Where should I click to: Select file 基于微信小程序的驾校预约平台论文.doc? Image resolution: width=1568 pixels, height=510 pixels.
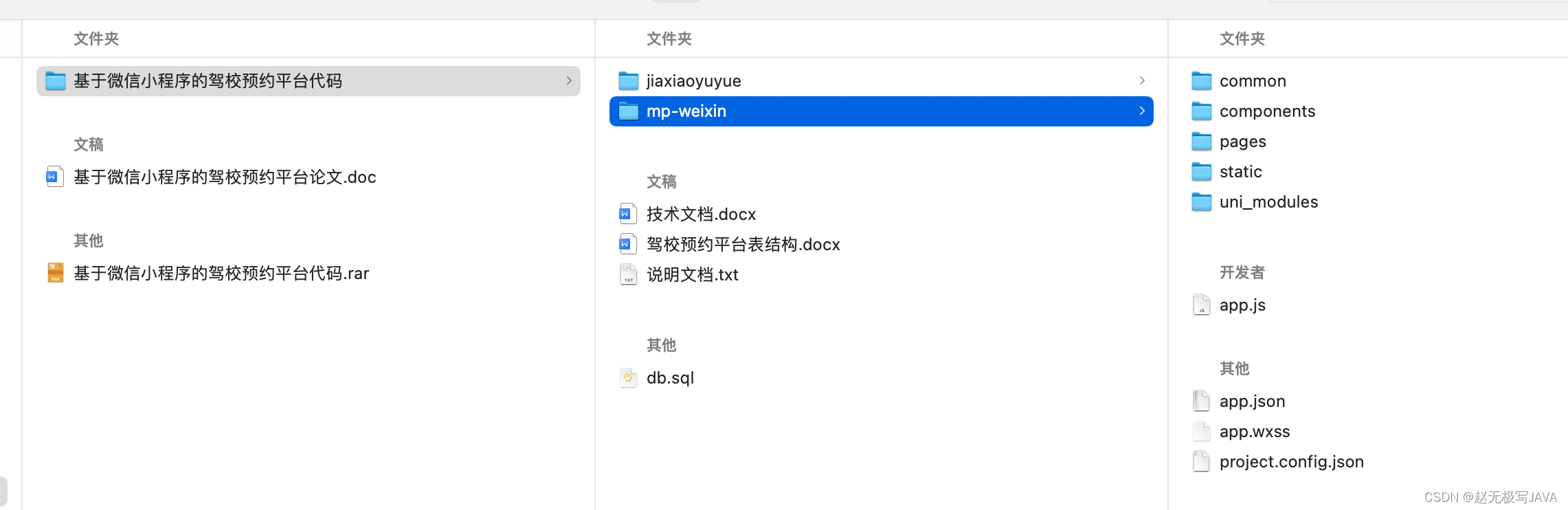[x=225, y=177]
